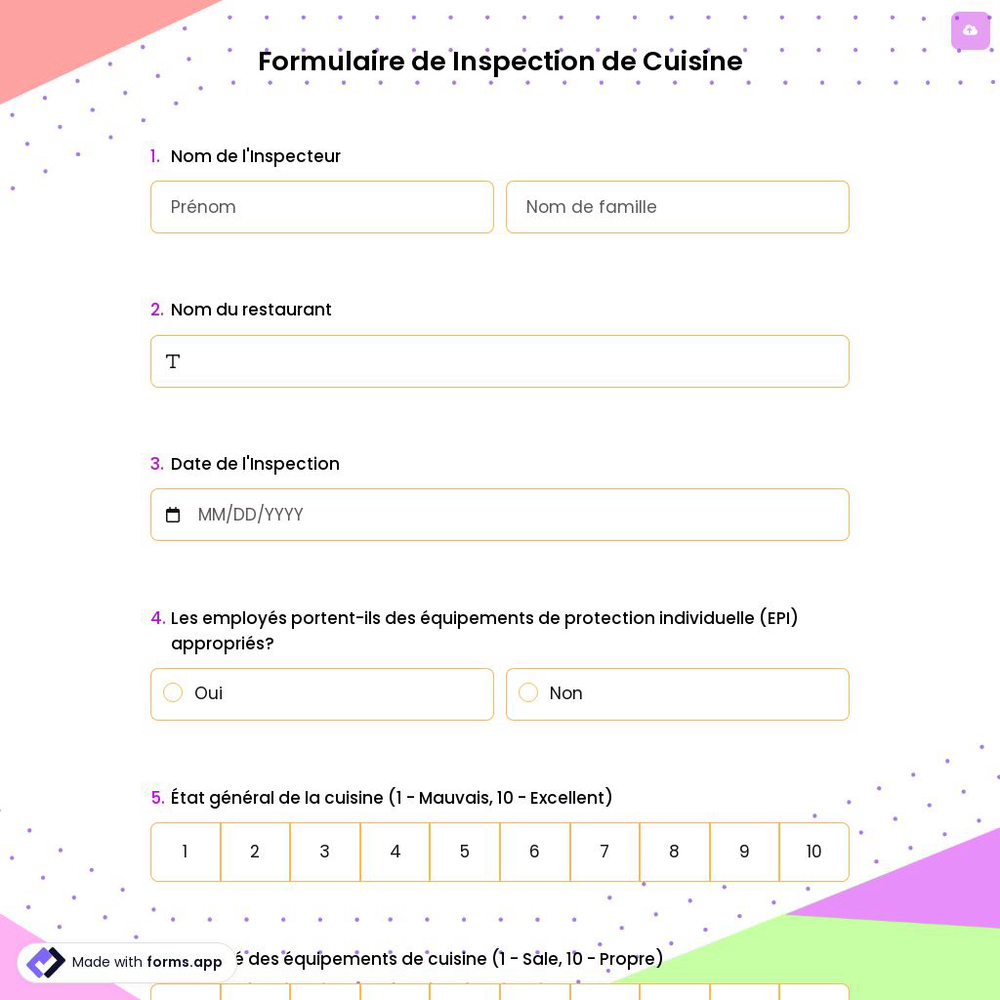This screenshot has height=1000, width=1000.
Task: Select rating 1 on the kitchen condition scale
Action: [x=185, y=852]
